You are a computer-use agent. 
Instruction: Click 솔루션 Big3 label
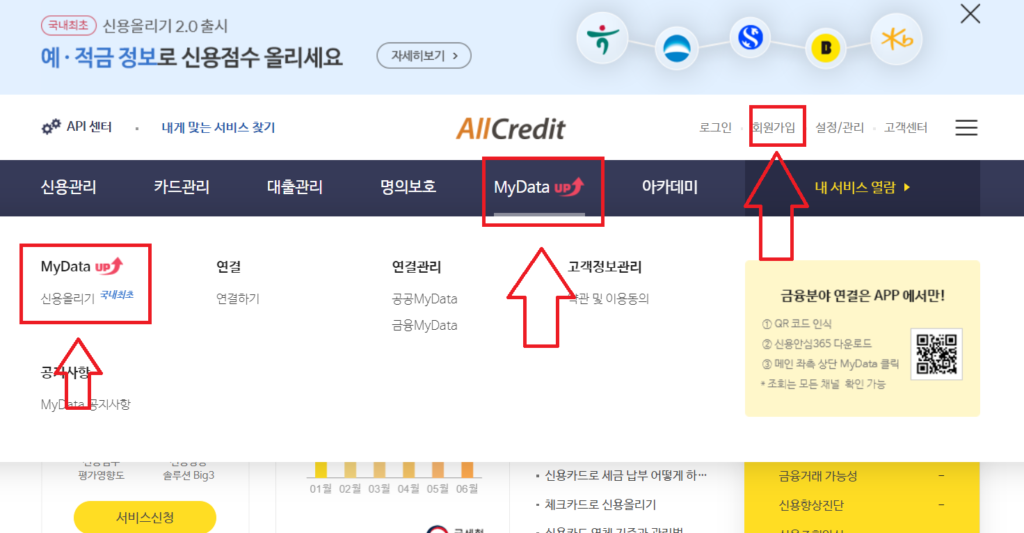(189, 476)
